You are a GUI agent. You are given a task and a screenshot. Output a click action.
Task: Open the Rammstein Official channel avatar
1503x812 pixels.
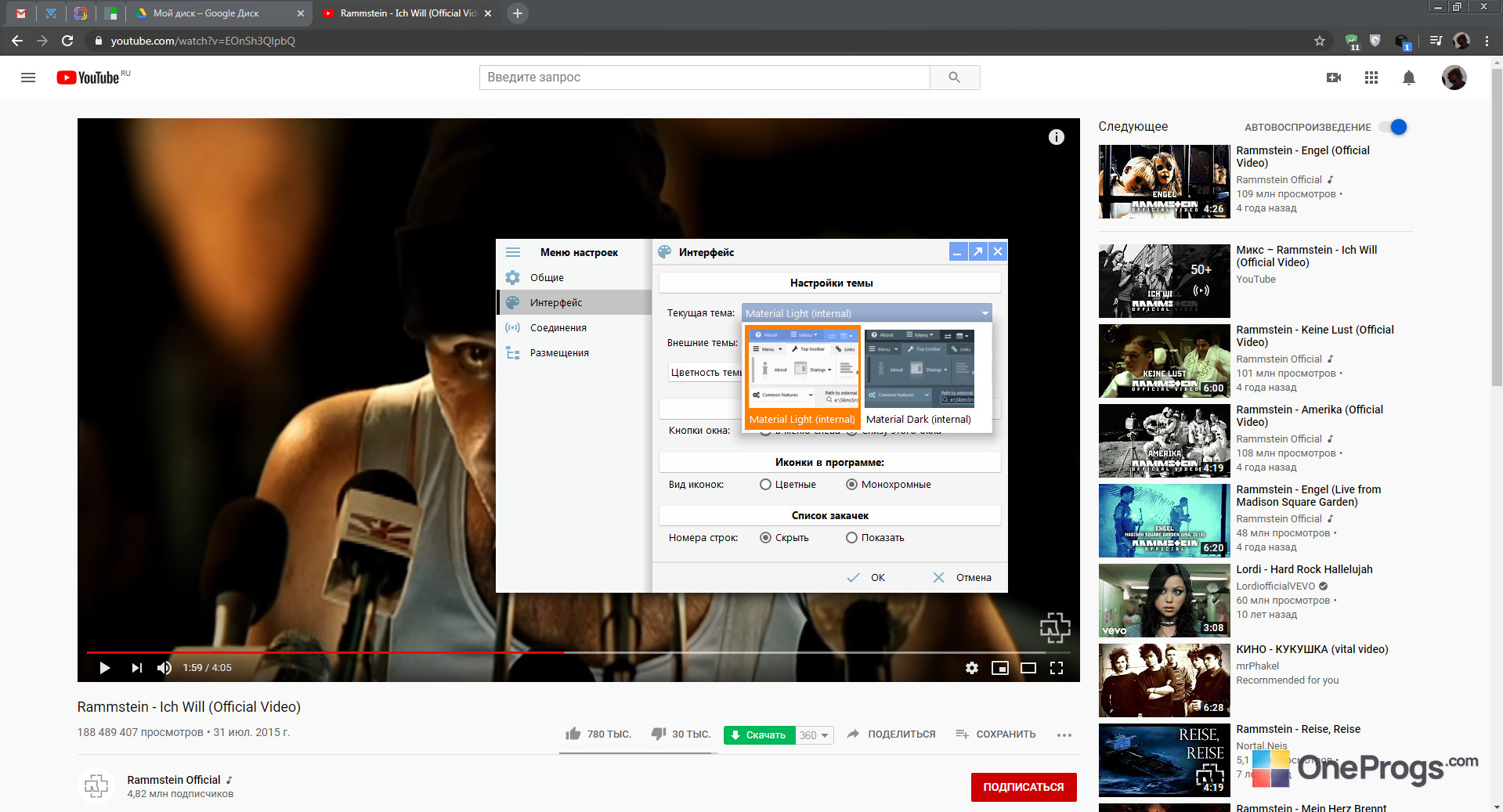[96, 785]
